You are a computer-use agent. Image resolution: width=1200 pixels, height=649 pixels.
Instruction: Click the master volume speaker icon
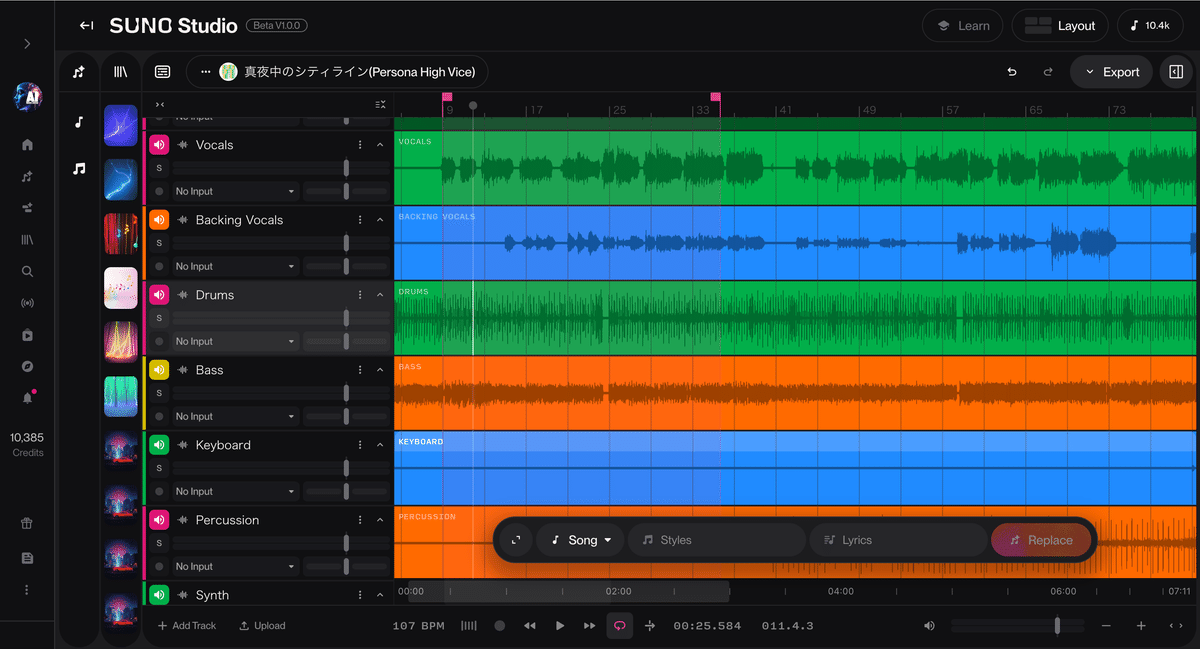point(928,625)
